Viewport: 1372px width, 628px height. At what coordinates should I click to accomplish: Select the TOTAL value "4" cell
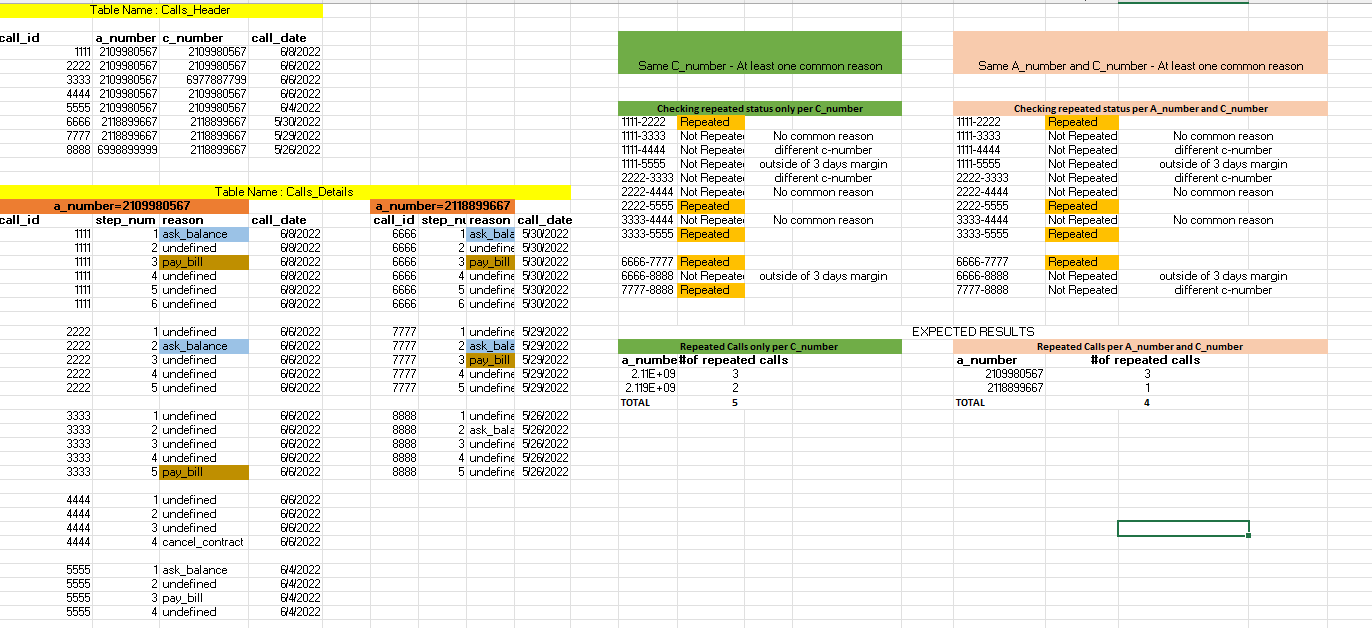[1147, 402]
